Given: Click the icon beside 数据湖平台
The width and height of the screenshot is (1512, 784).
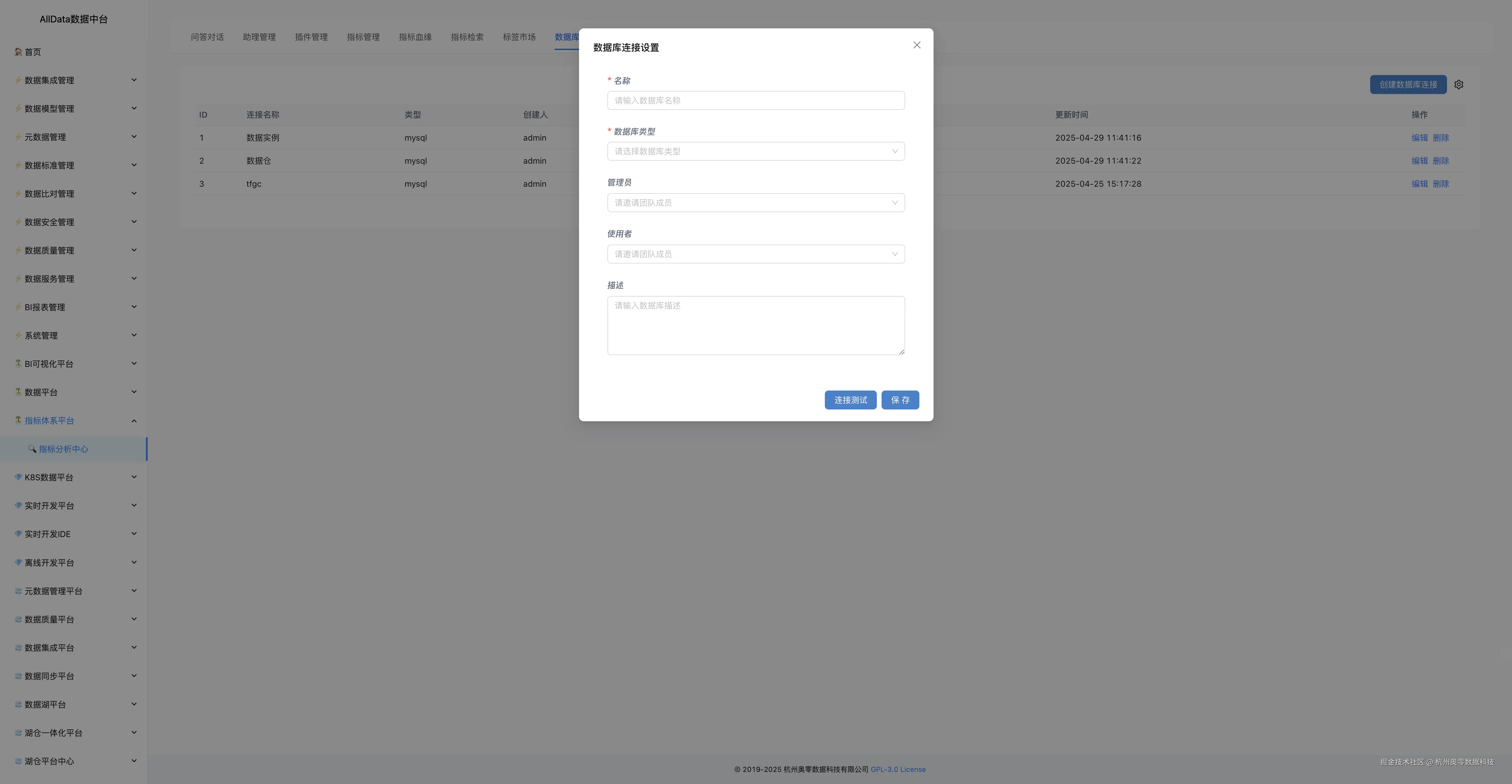Looking at the screenshot, I should [x=18, y=704].
